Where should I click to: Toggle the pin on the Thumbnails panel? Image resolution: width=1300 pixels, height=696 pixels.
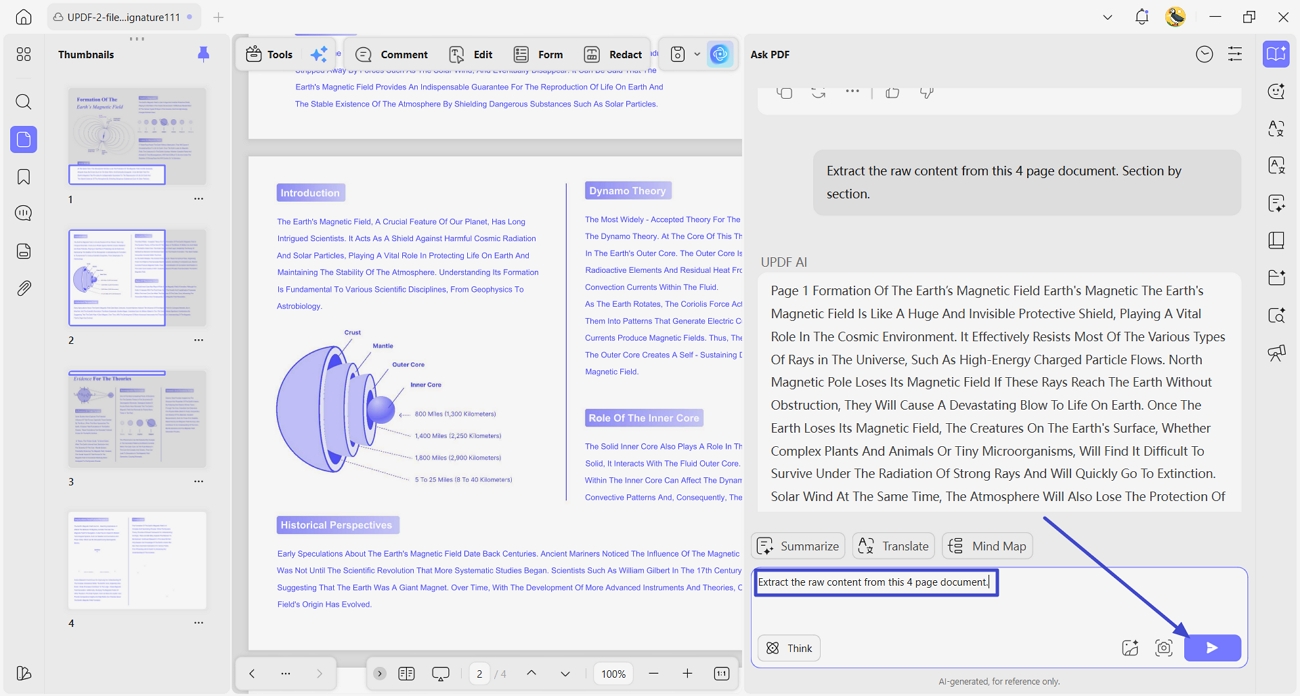click(203, 54)
